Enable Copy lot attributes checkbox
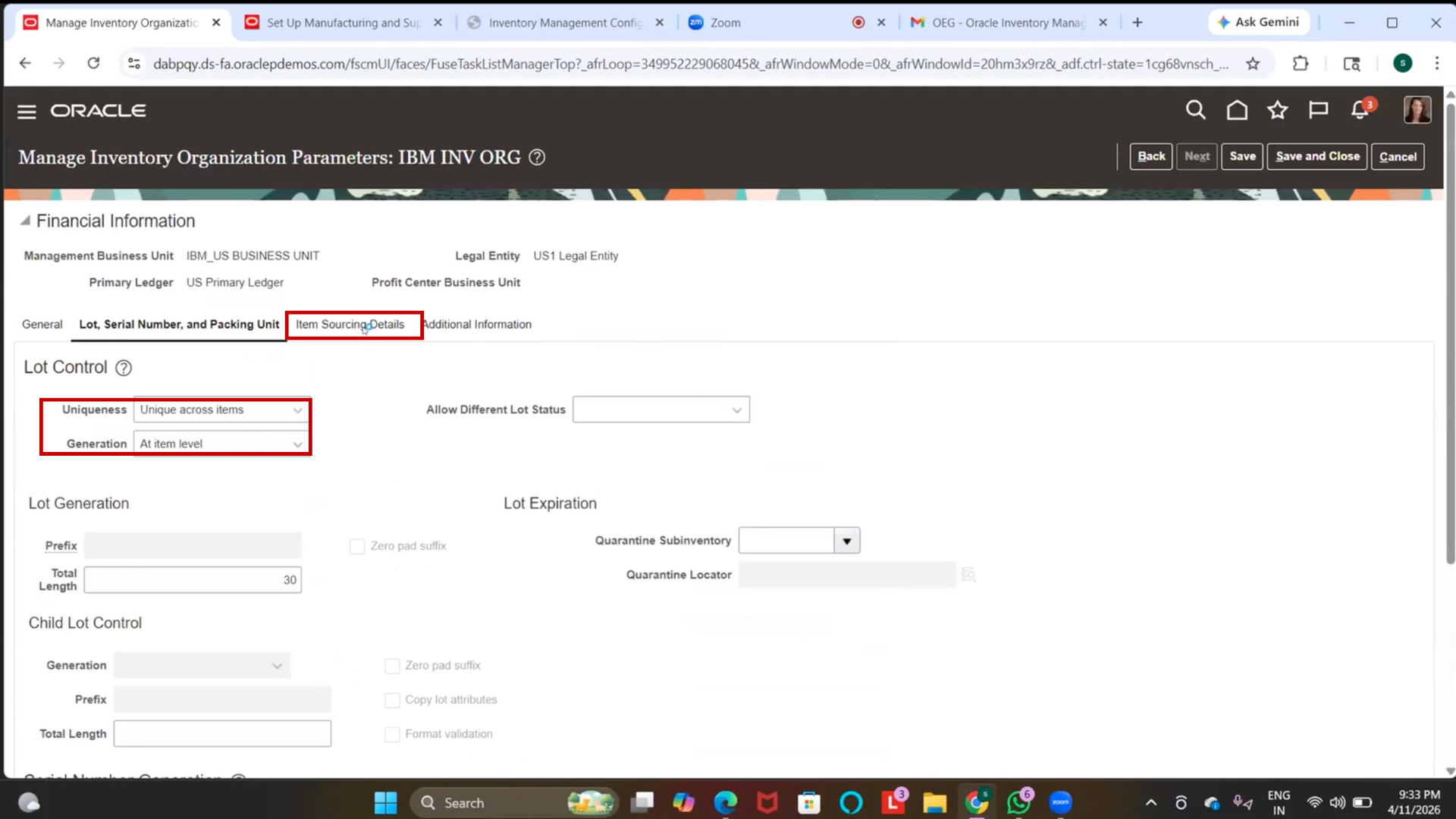This screenshot has height=819, width=1456. [392, 700]
